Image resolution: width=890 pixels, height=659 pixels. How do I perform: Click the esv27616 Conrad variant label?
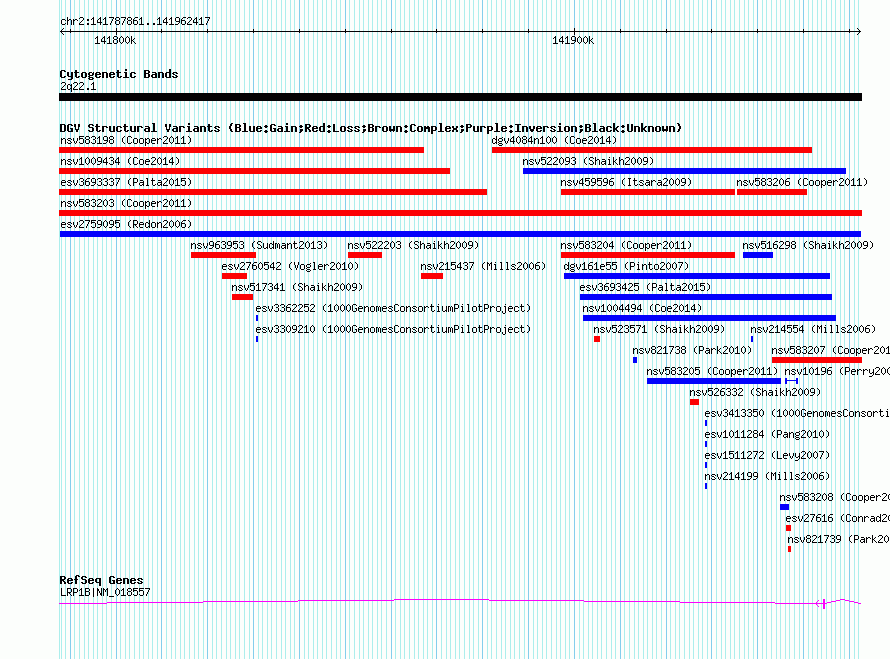pyautogui.click(x=837, y=518)
